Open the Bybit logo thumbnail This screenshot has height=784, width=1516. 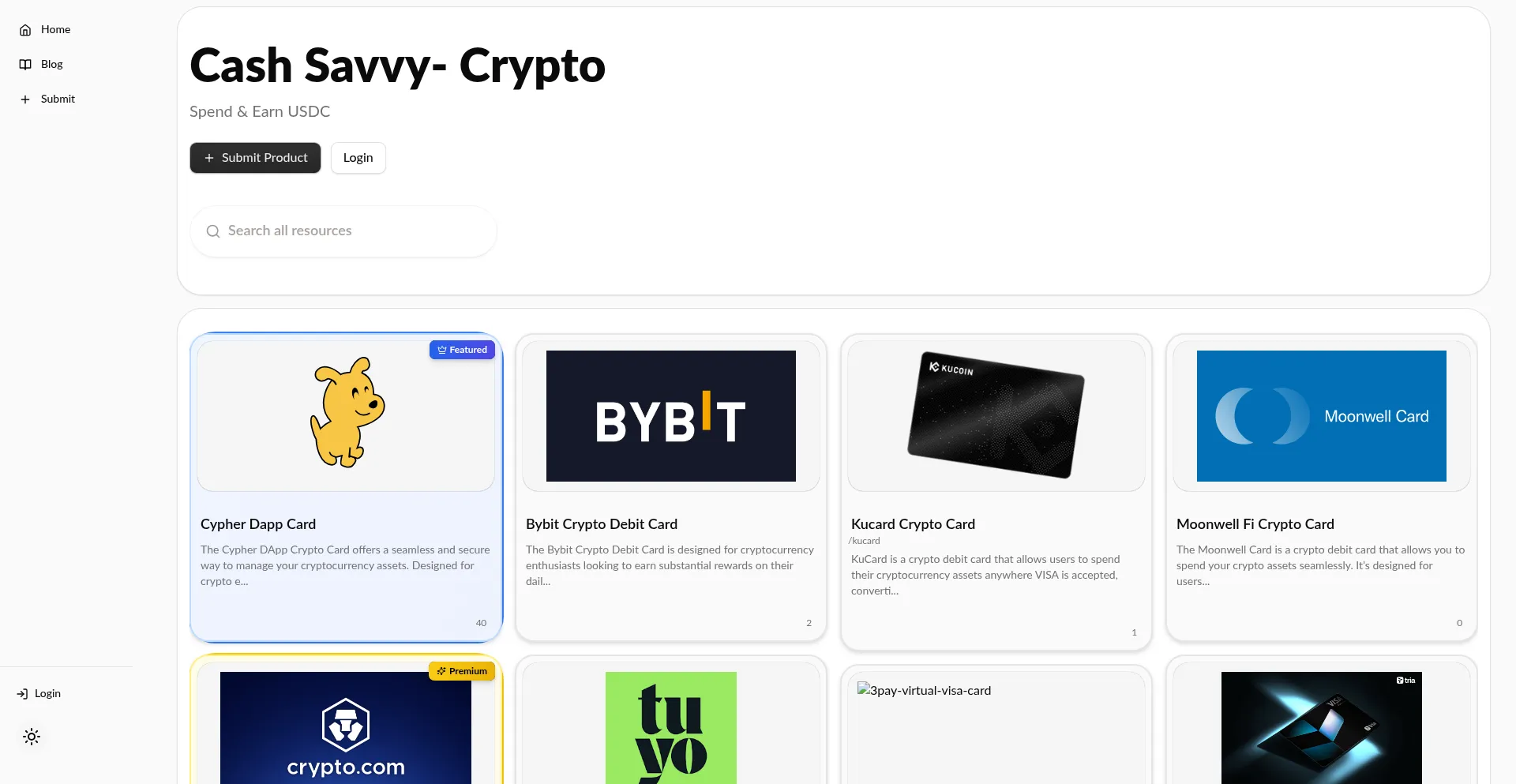[x=671, y=416]
